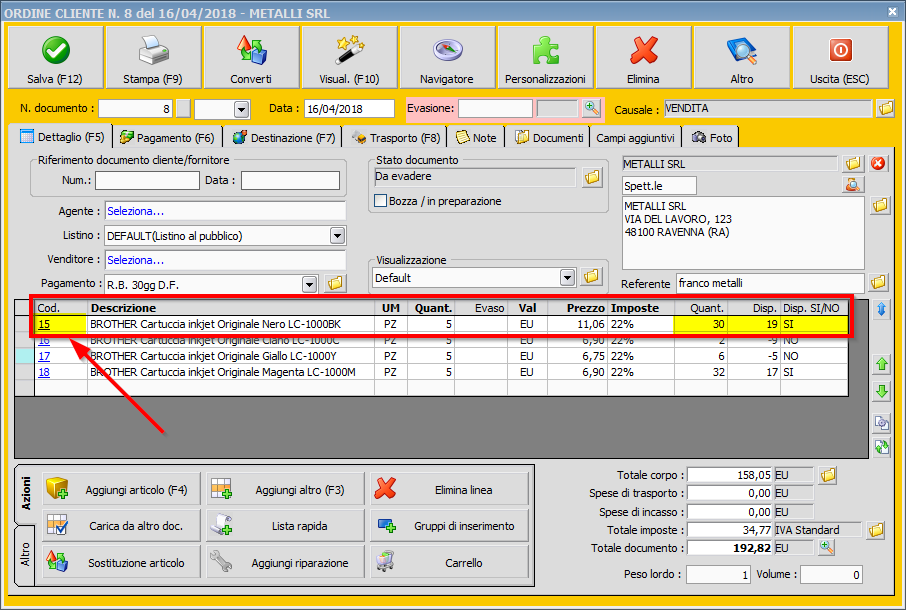Click Stampa (F9) printer button
This screenshot has height=610, width=906.
point(153,57)
